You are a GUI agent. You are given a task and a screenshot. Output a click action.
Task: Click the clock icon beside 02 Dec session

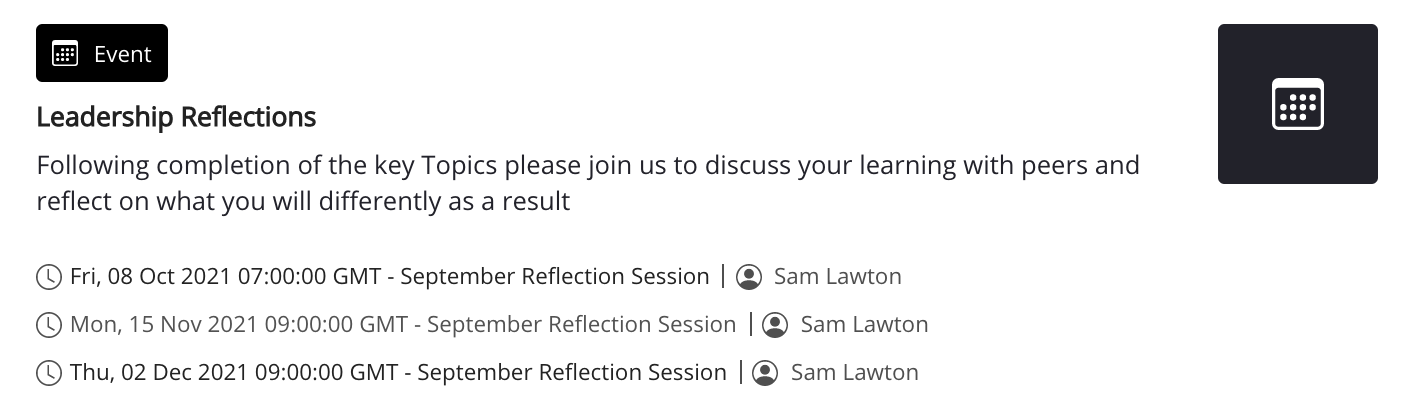48,374
